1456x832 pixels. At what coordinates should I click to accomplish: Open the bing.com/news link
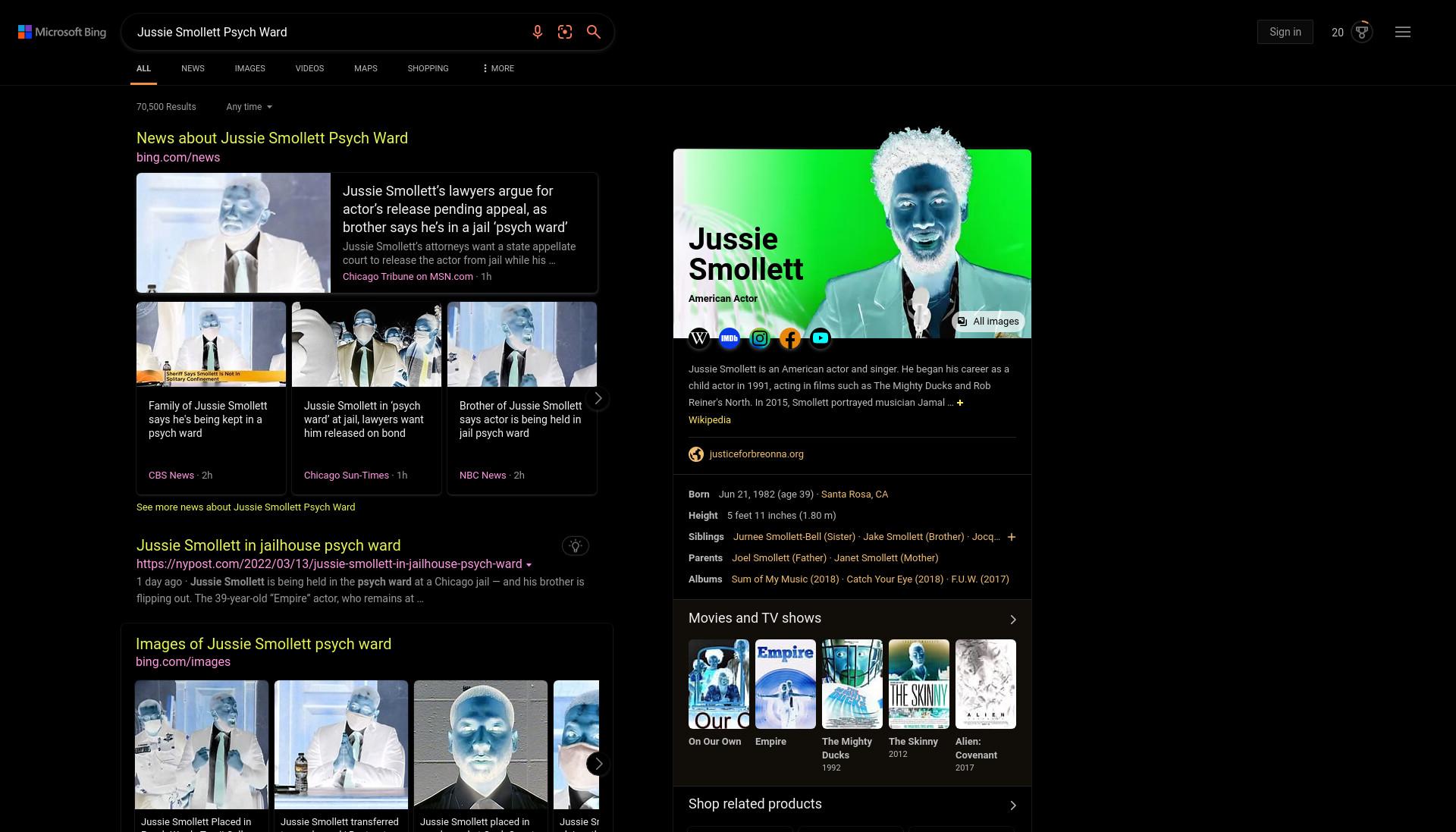pos(178,158)
